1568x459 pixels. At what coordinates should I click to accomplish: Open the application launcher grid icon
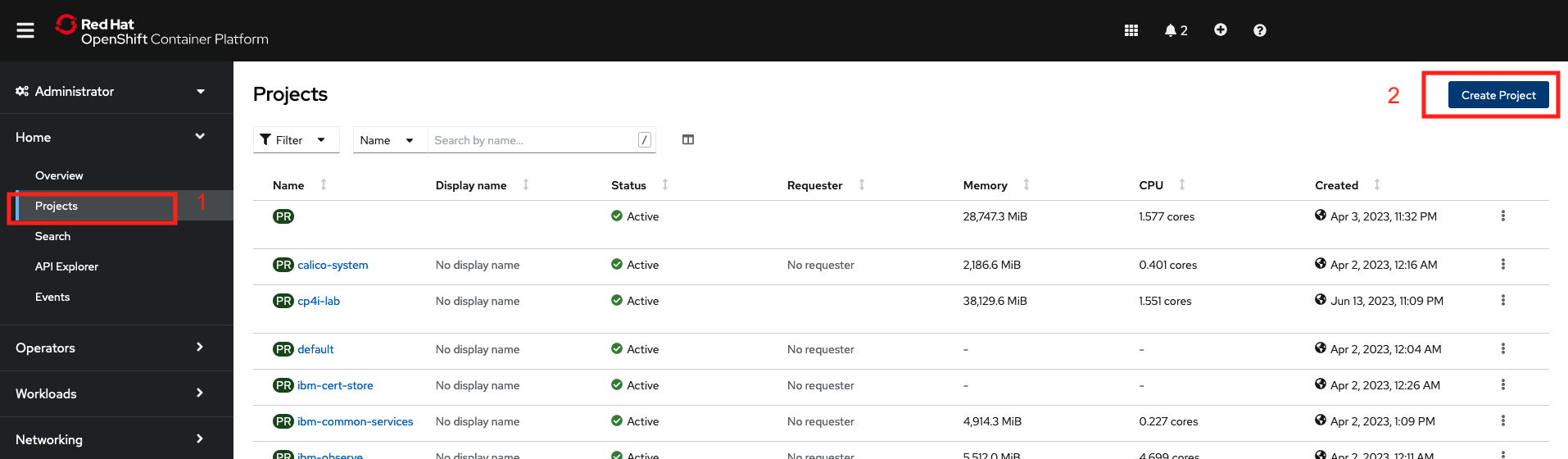1131,30
